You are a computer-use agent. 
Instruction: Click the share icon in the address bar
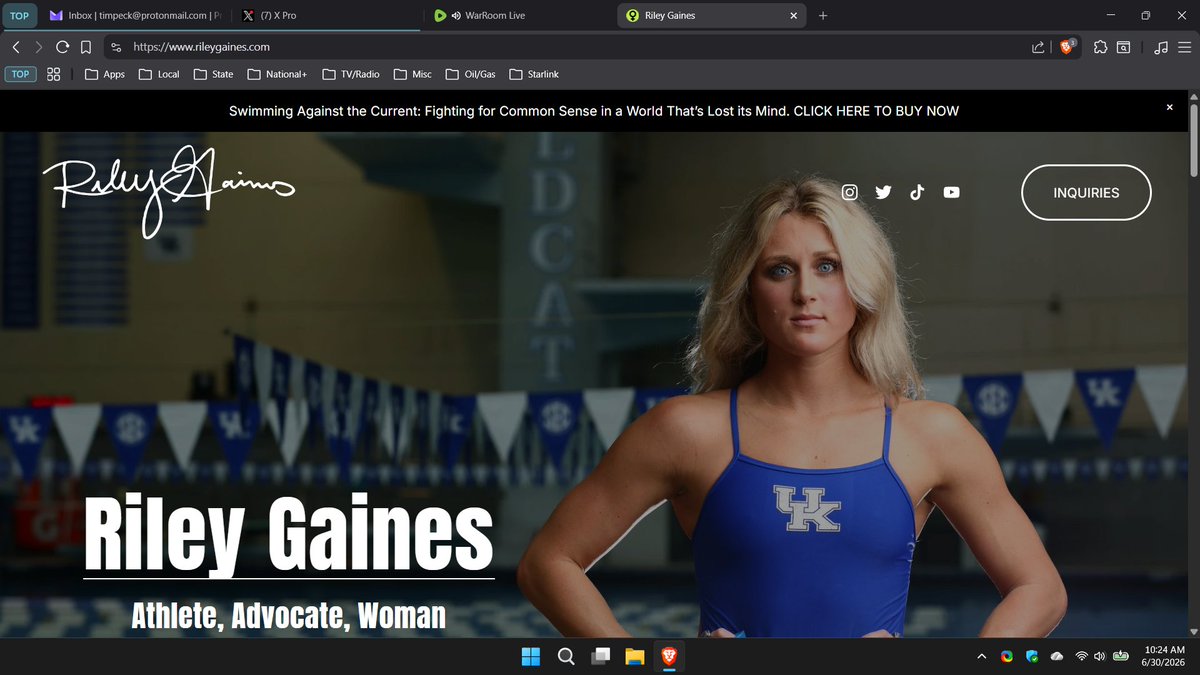(1038, 47)
